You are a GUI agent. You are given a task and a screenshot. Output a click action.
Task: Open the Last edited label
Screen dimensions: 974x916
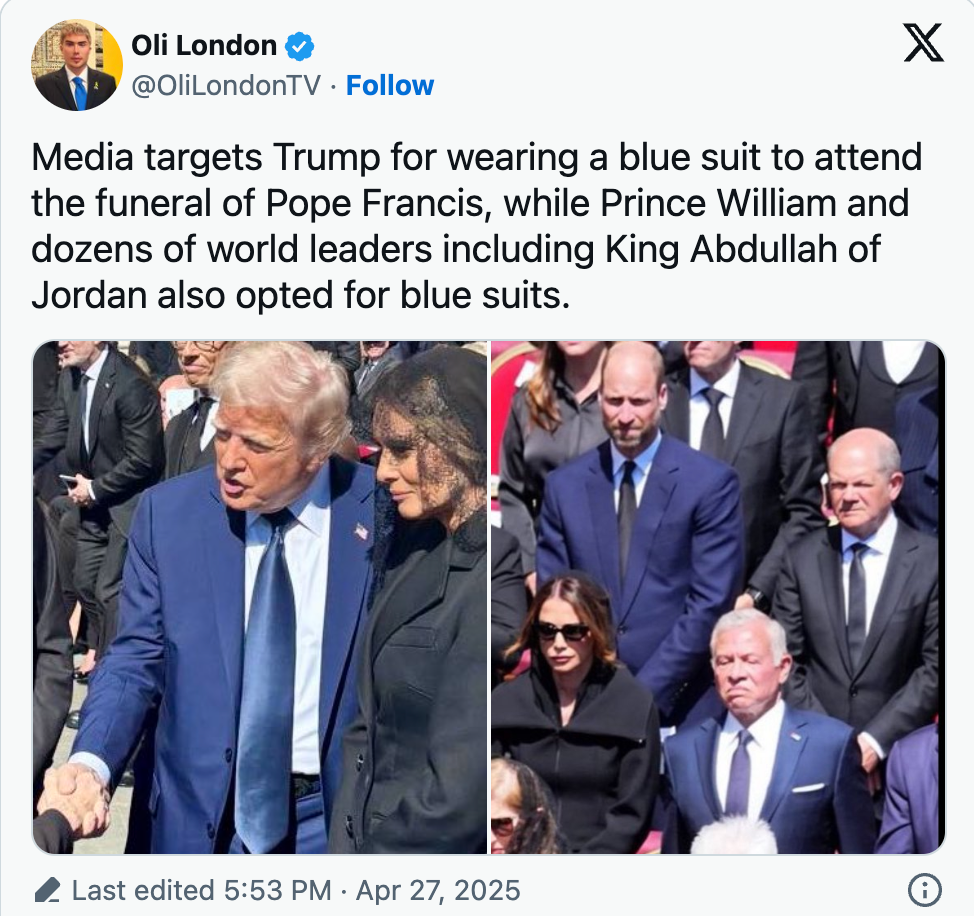[143, 890]
